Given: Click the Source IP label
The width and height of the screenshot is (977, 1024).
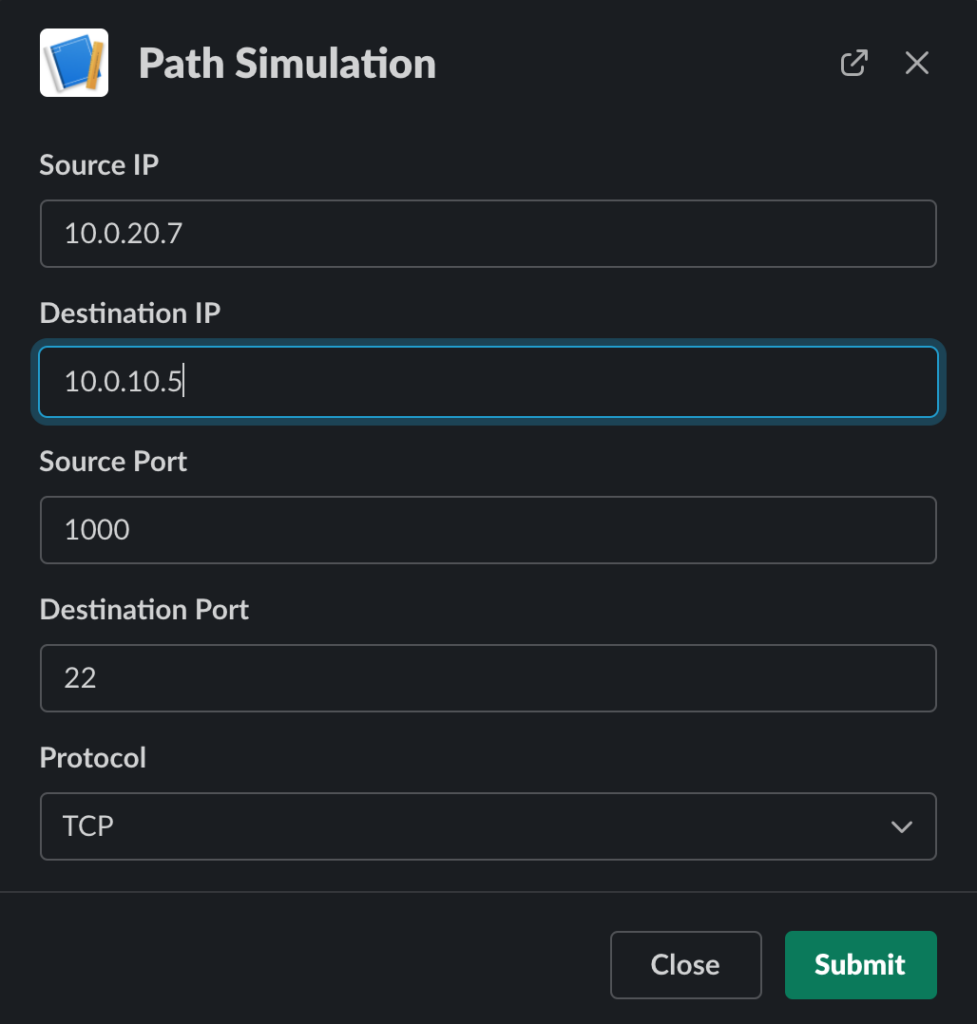Looking at the screenshot, I should pos(99,165).
